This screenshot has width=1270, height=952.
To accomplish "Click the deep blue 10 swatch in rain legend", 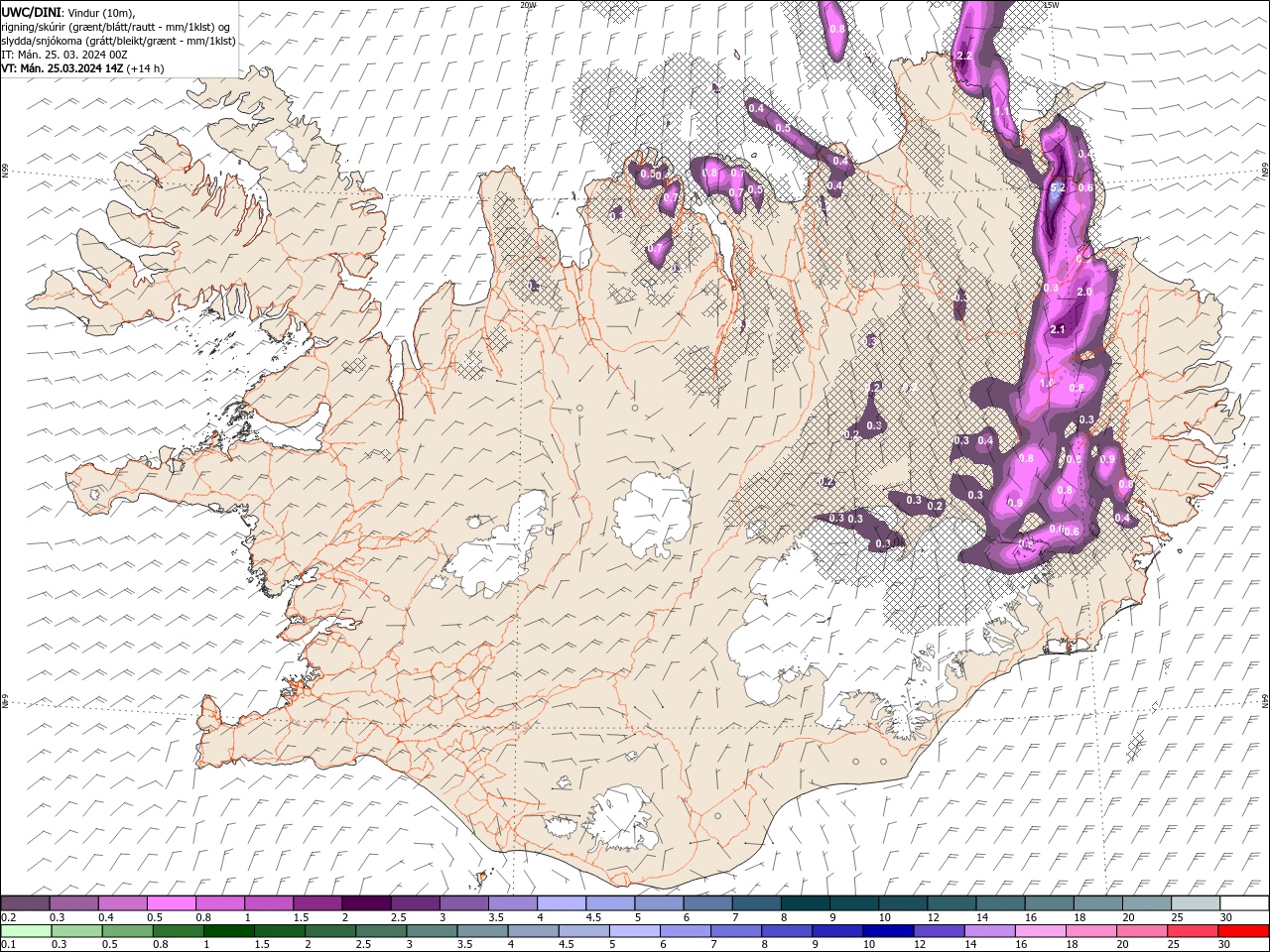I will pyautogui.click(x=887, y=931).
